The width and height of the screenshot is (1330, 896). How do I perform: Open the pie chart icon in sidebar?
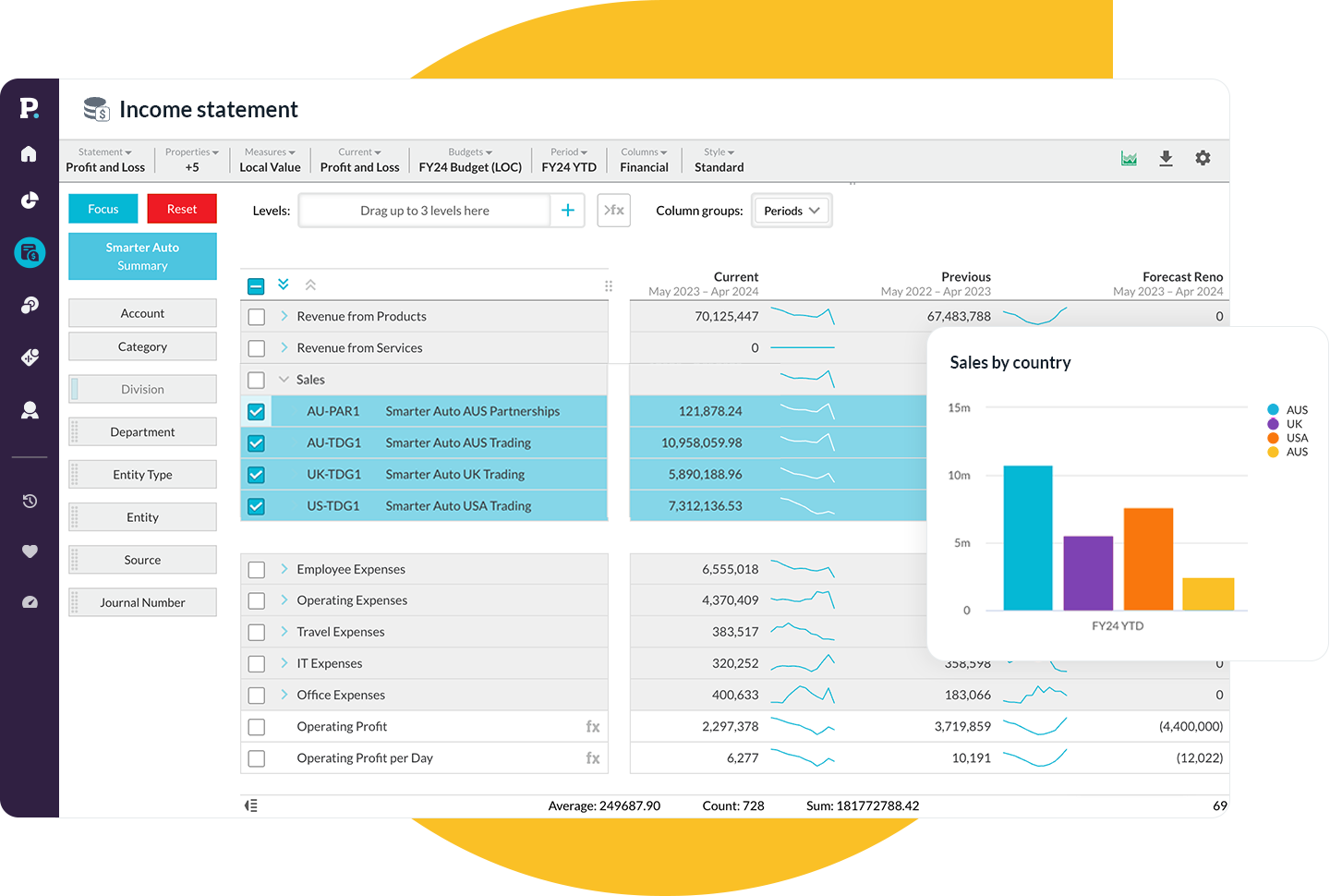pyautogui.click(x=30, y=200)
